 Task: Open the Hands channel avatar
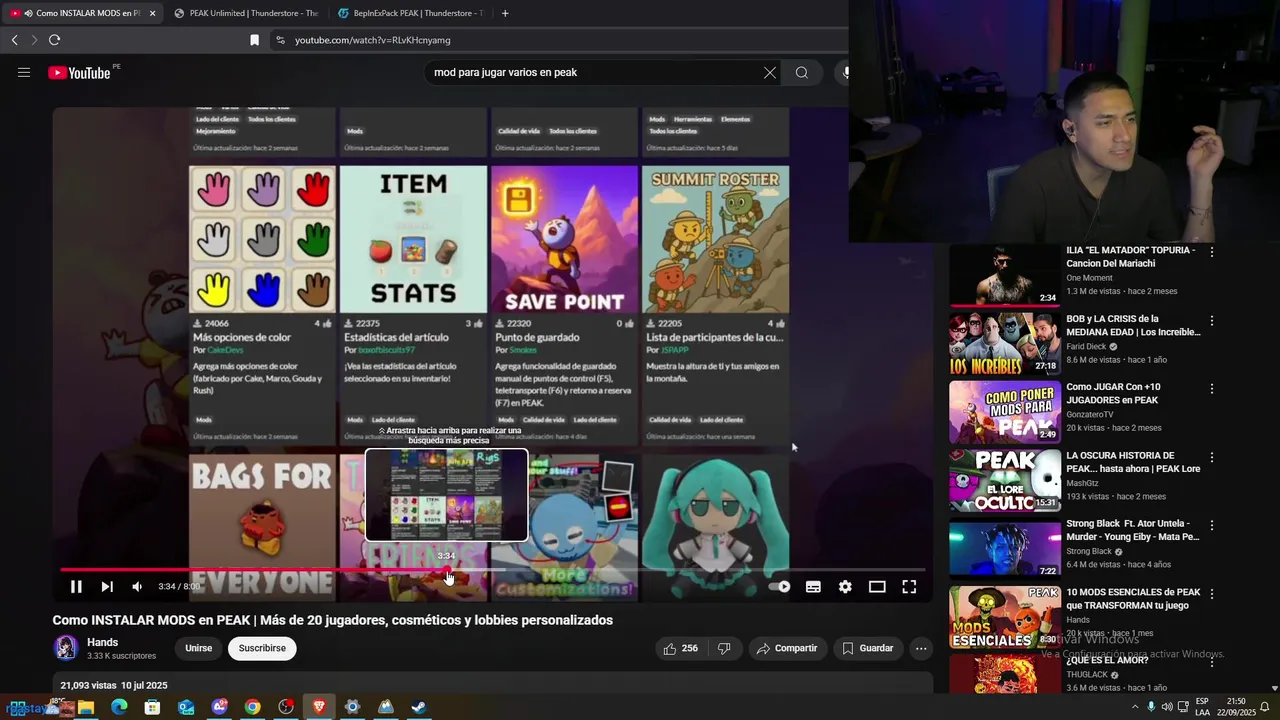pos(66,648)
